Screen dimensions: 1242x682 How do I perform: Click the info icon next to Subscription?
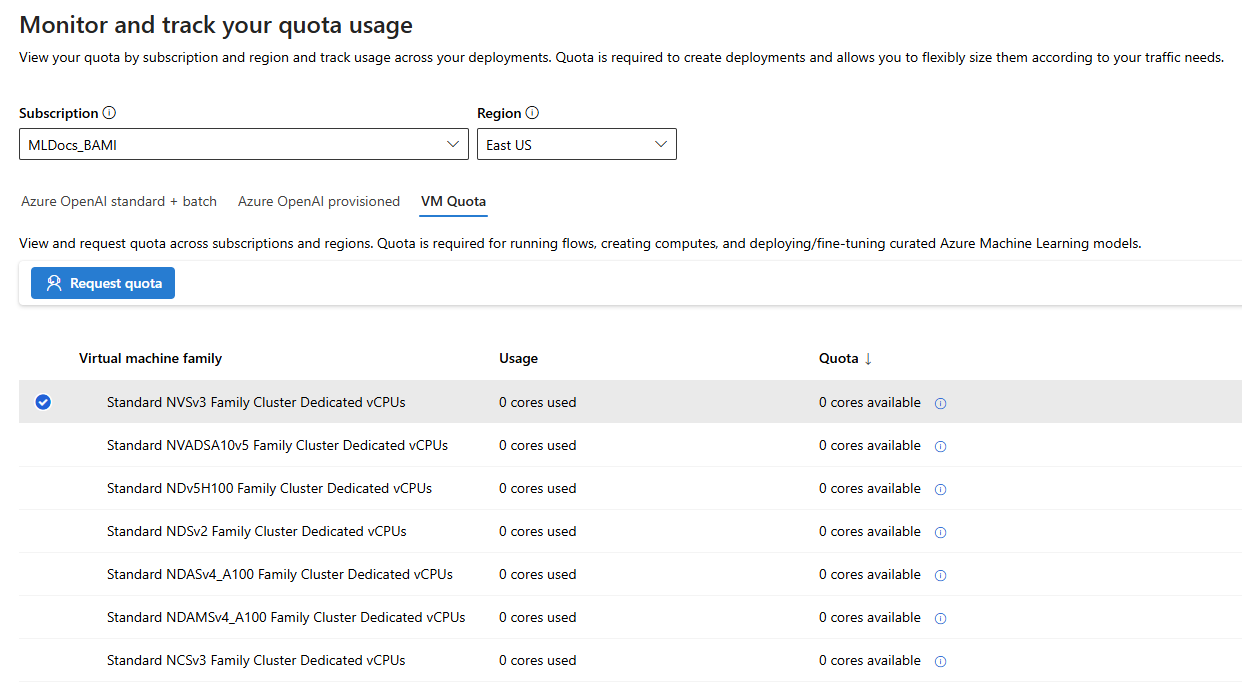tap(109, 113)
